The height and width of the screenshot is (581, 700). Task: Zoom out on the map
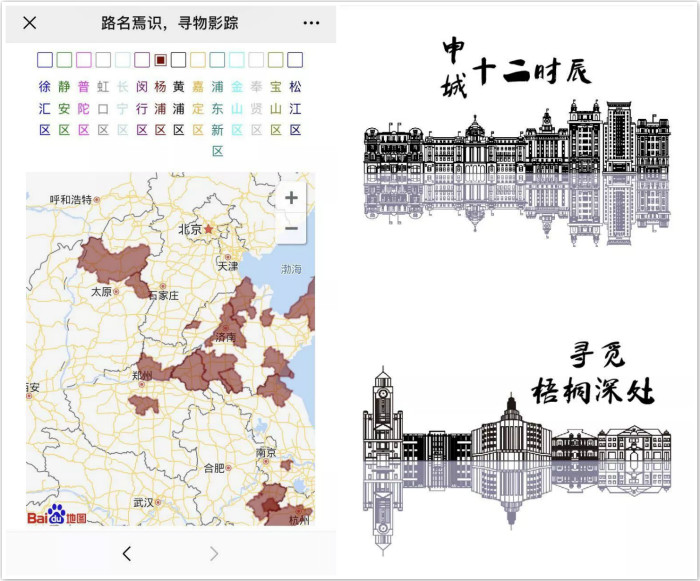pyautogui.click(x=291, y=229)
